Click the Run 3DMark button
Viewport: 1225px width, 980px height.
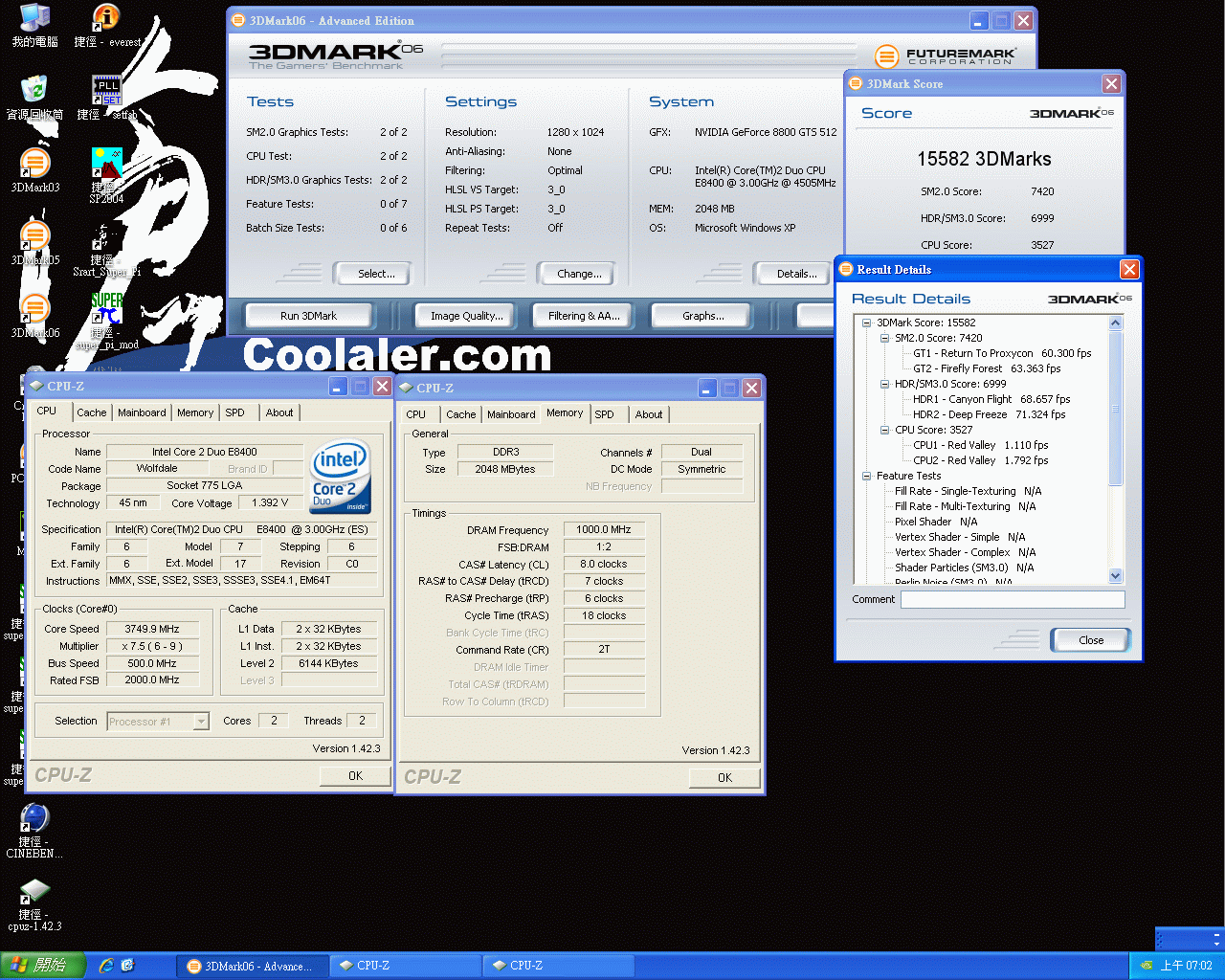coord(308,316)
